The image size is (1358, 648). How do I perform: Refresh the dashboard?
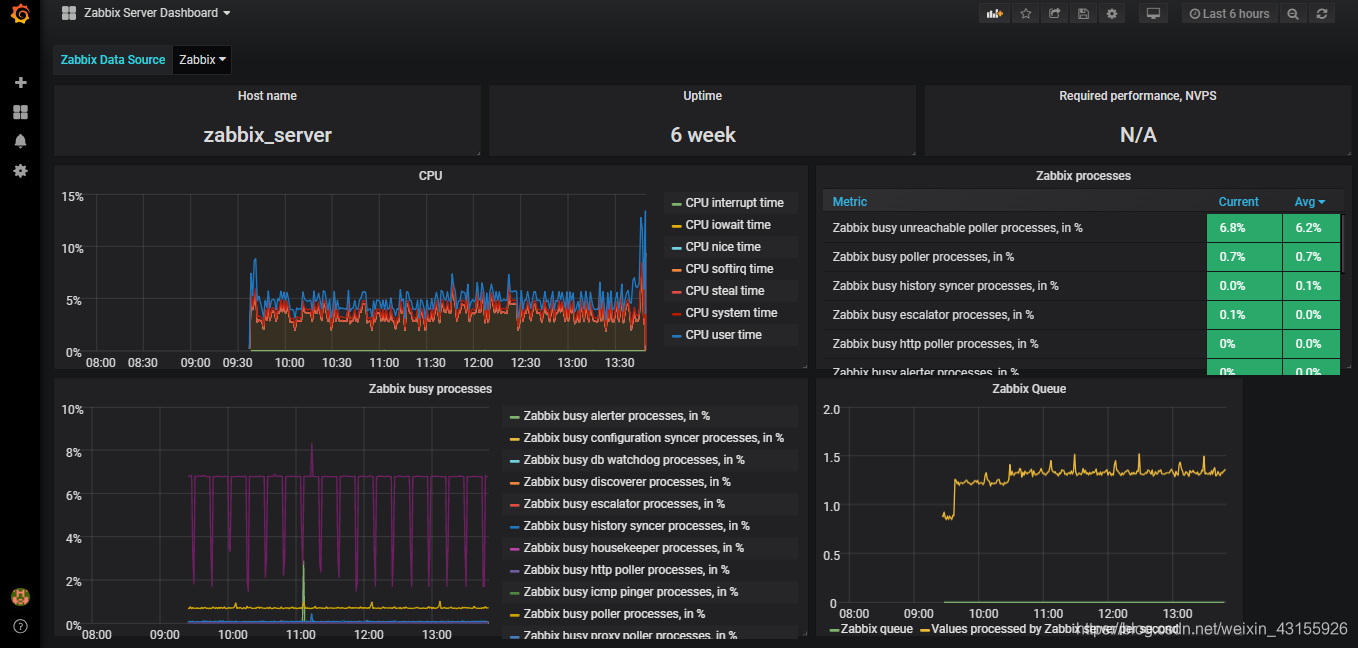point(1322,14)
